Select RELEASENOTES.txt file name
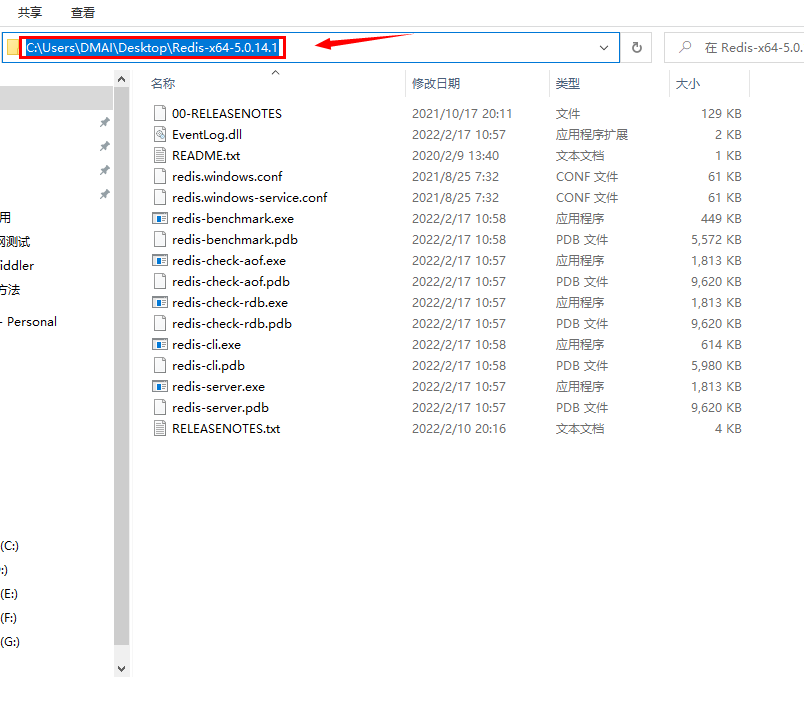804x701 pixels. point(226,429)
